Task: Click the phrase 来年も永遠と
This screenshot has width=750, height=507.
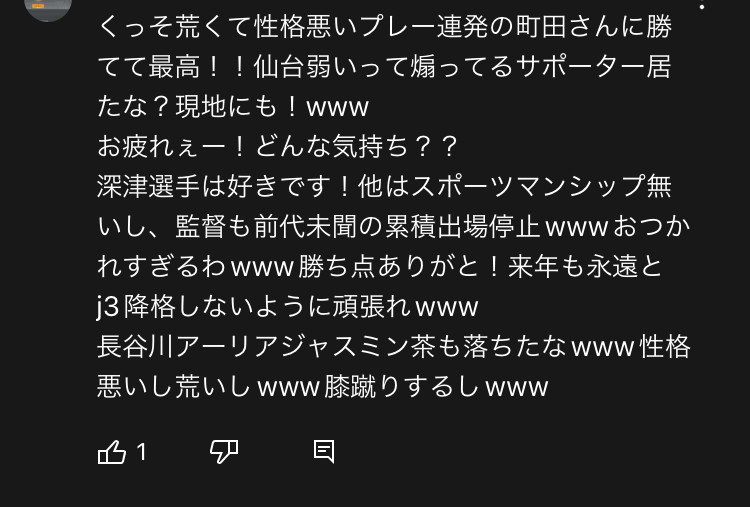Action: pyautogui.click(x=585, y=266)
